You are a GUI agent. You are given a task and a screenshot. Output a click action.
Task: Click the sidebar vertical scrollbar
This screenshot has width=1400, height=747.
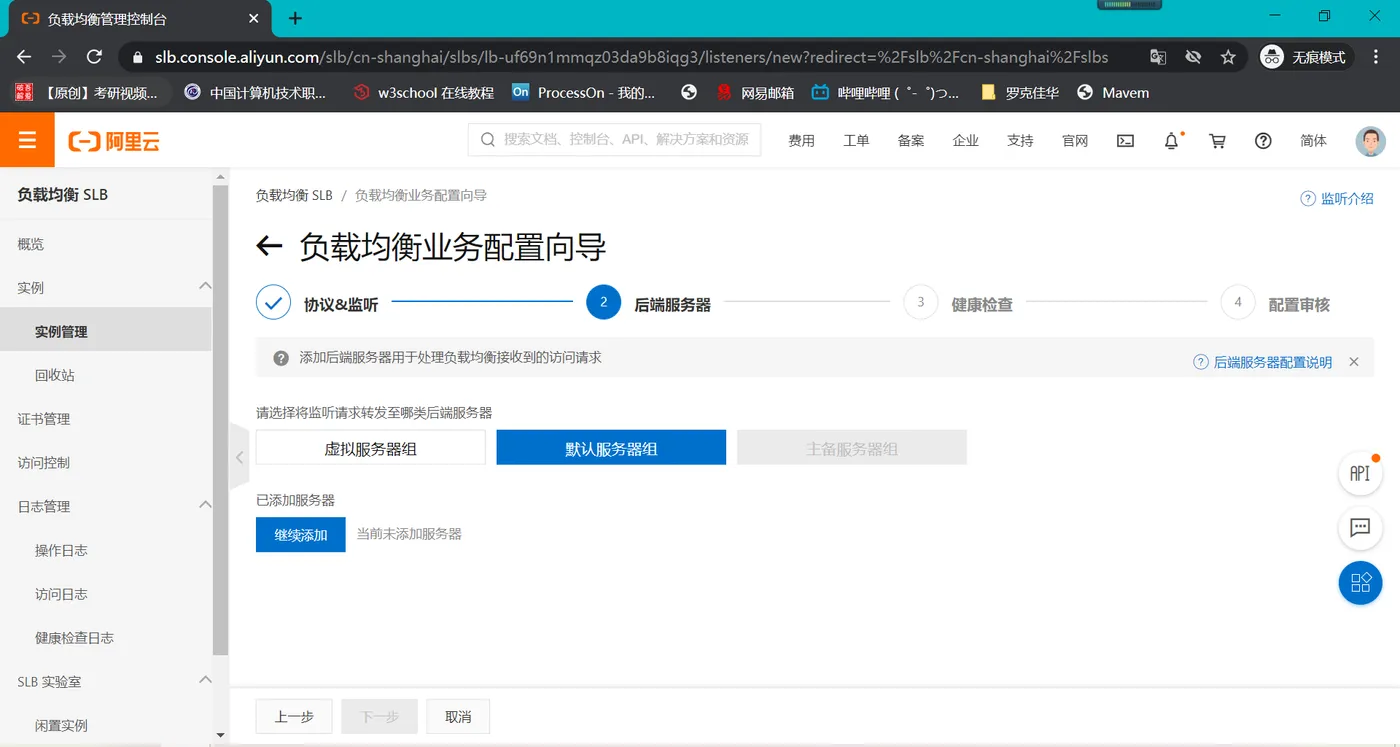coord(220,420)
